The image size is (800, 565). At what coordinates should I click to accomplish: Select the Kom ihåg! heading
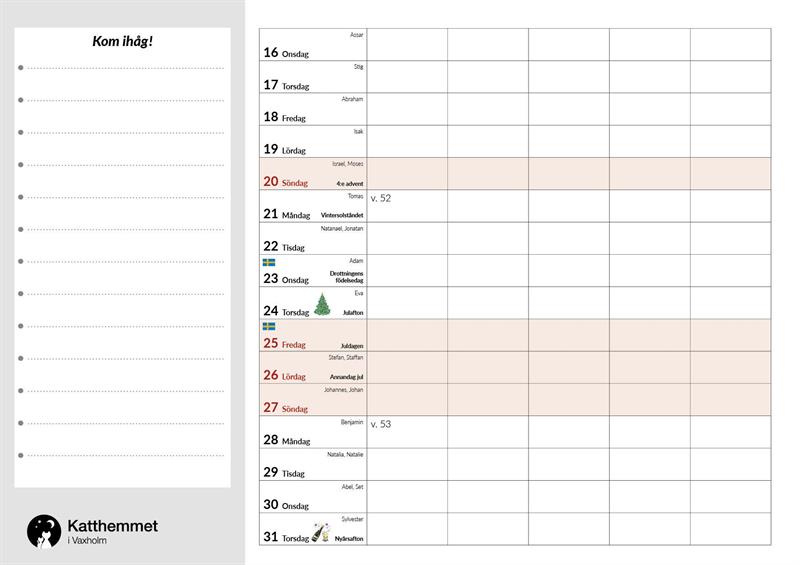tap(122, 41)
